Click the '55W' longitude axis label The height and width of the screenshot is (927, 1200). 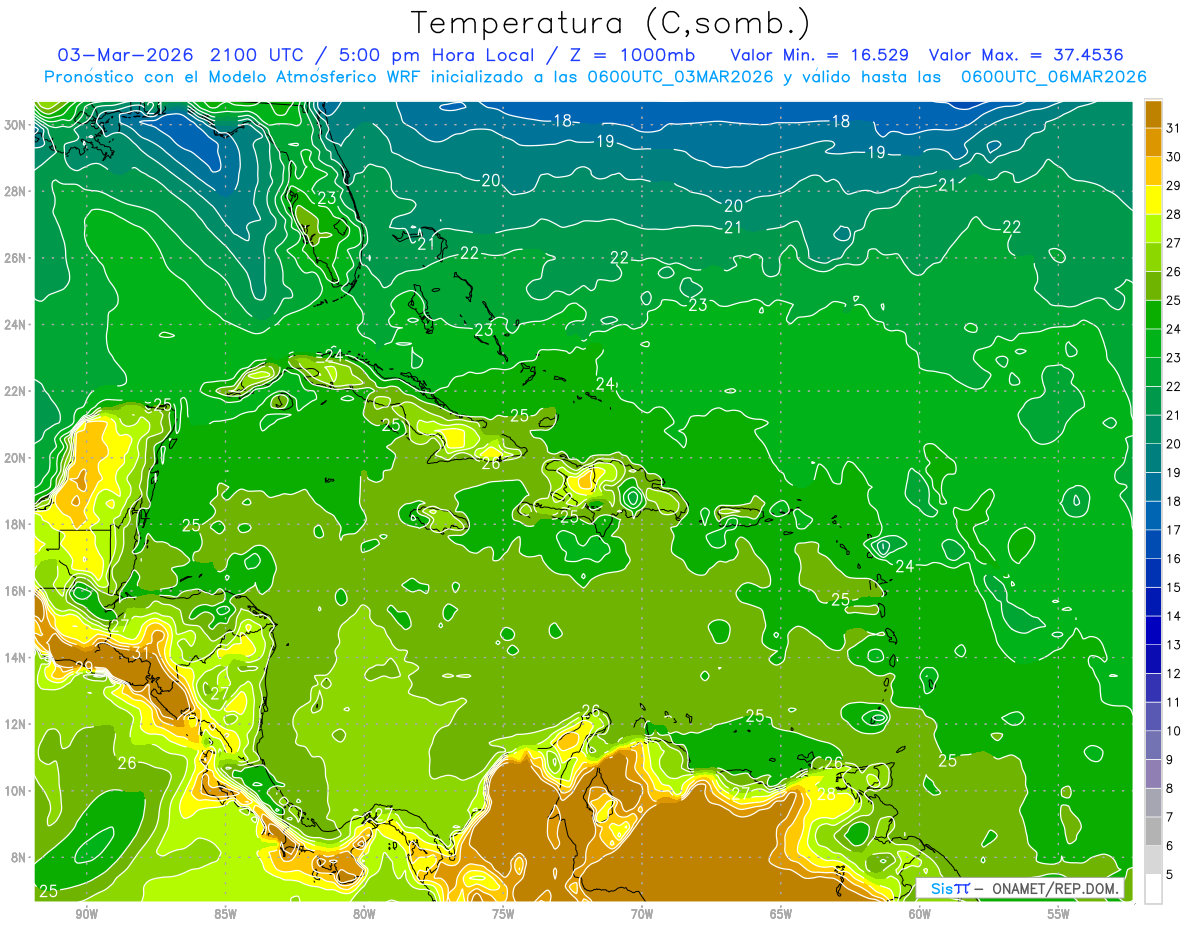click(1059, 914)
